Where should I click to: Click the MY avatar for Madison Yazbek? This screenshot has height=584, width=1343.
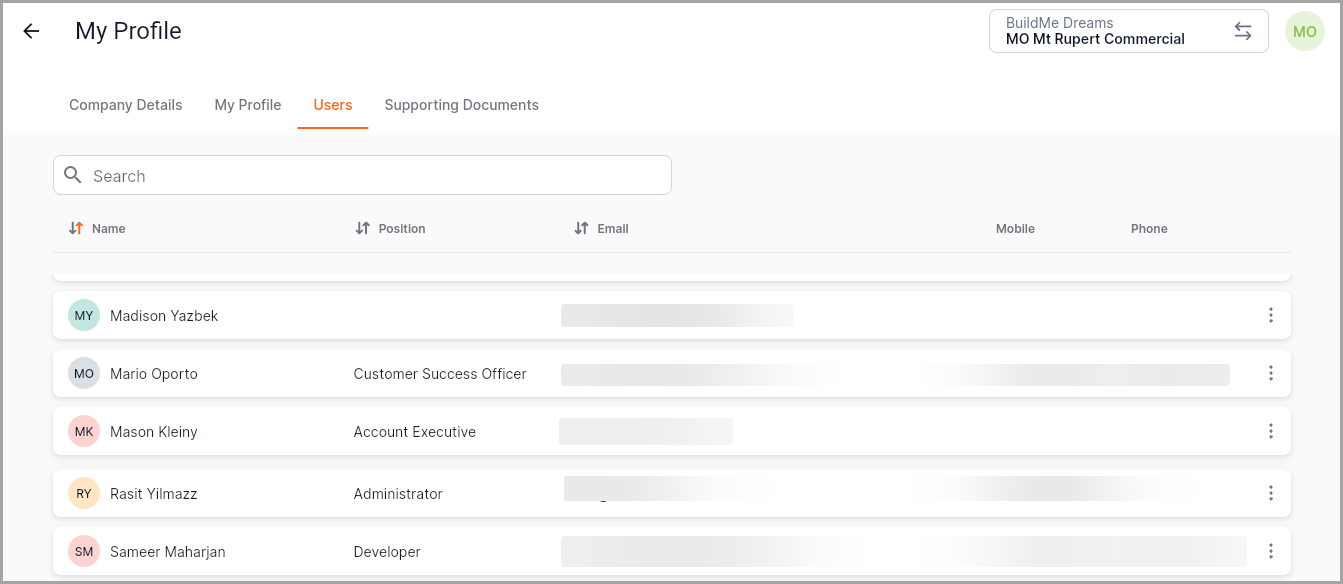pos(84,316)
